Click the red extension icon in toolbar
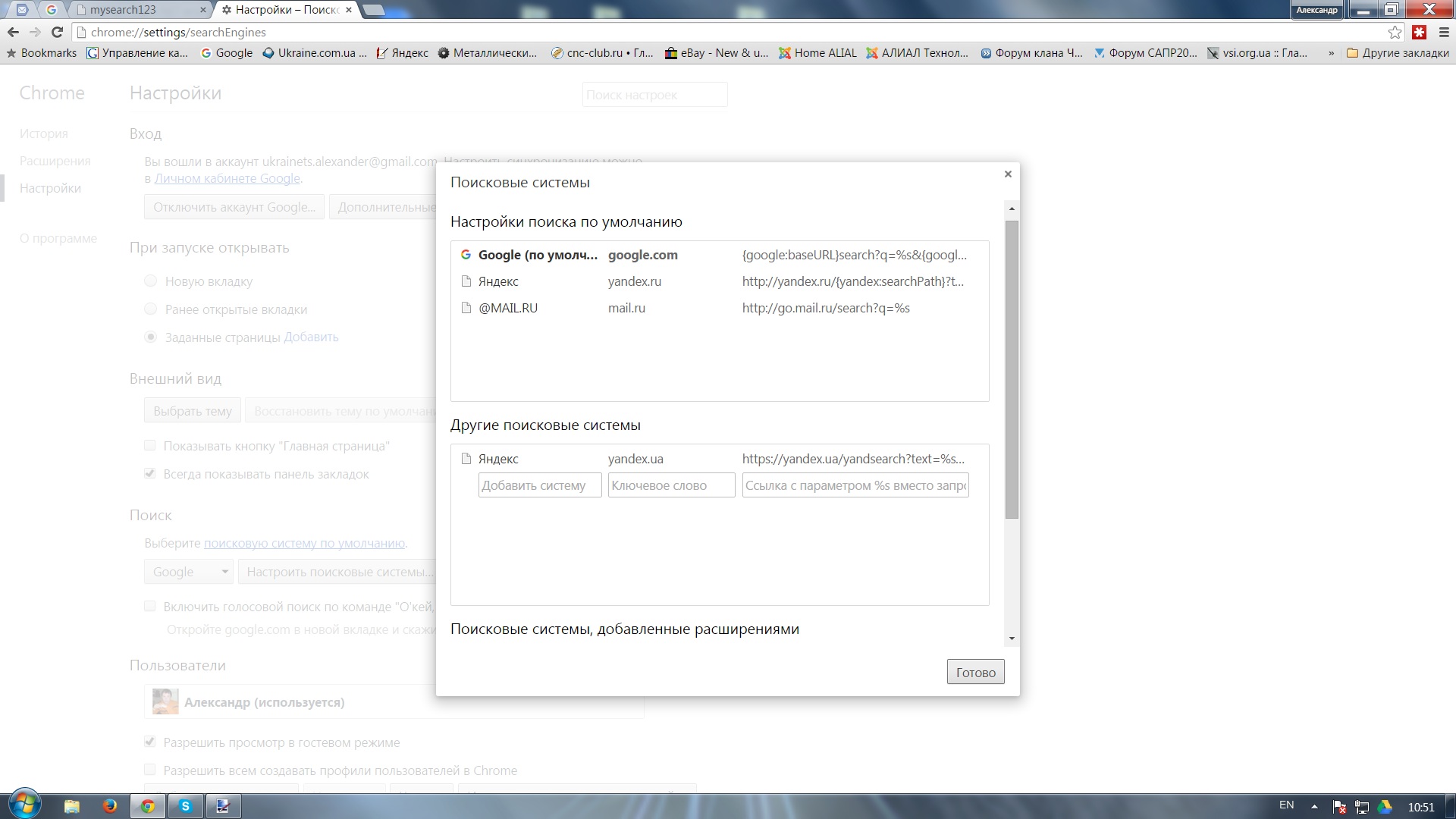The height and width of the screenshot is (819, 1456). [1420, 32]
